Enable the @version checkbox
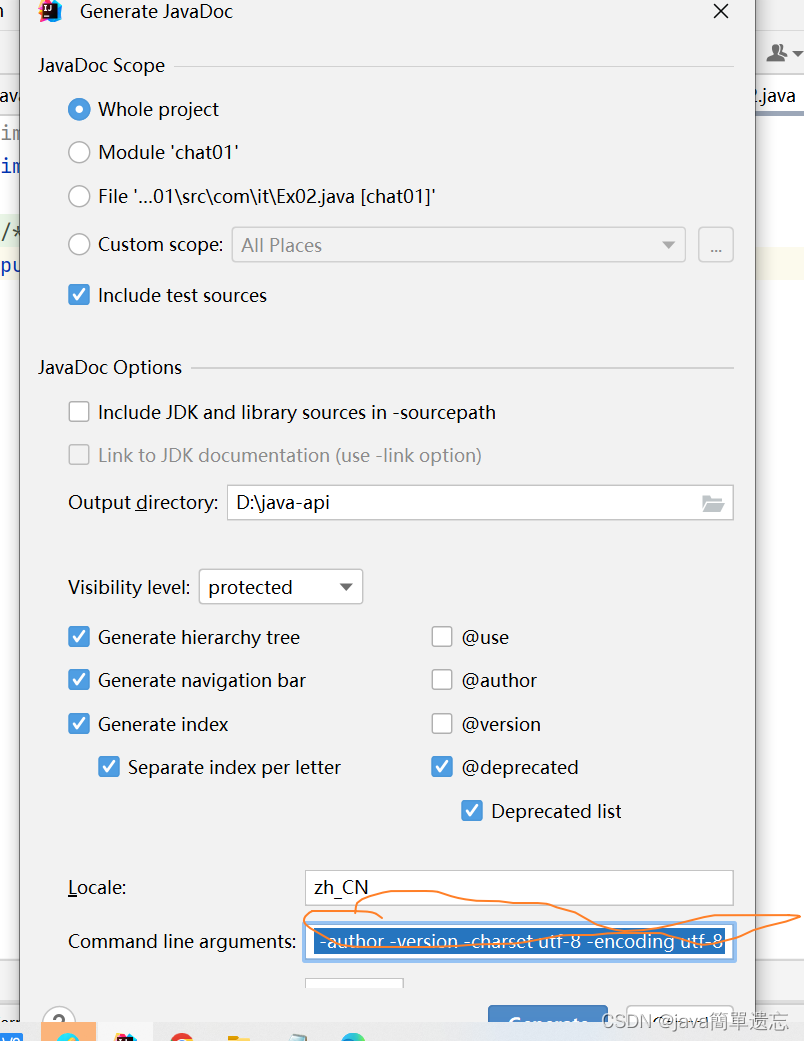The width and height of the screenshot is (804, 1041). pos(442,724)
